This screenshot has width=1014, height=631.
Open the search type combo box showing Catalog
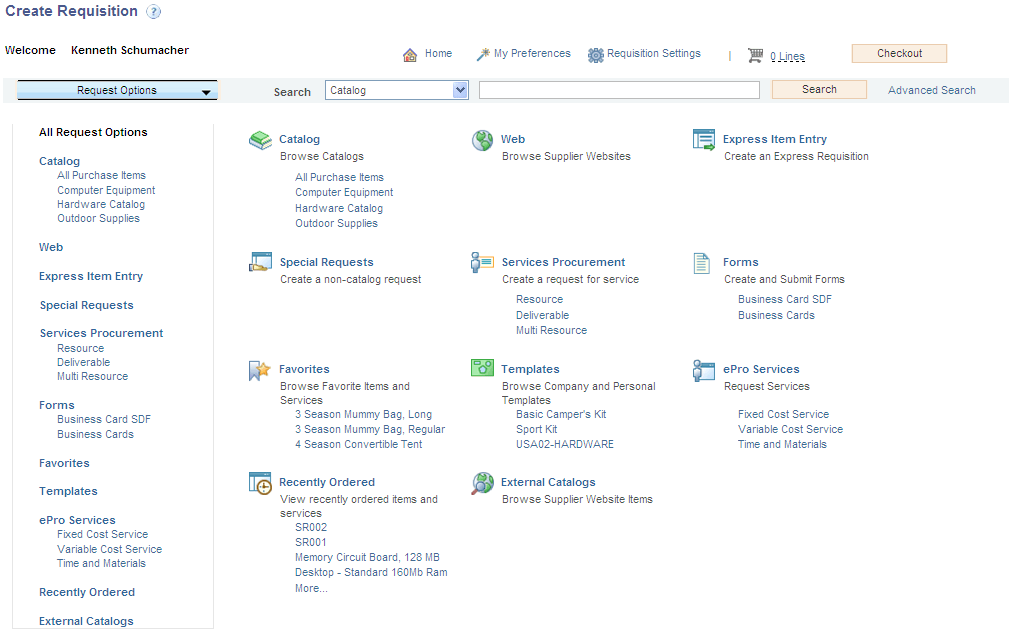point(396,89)
